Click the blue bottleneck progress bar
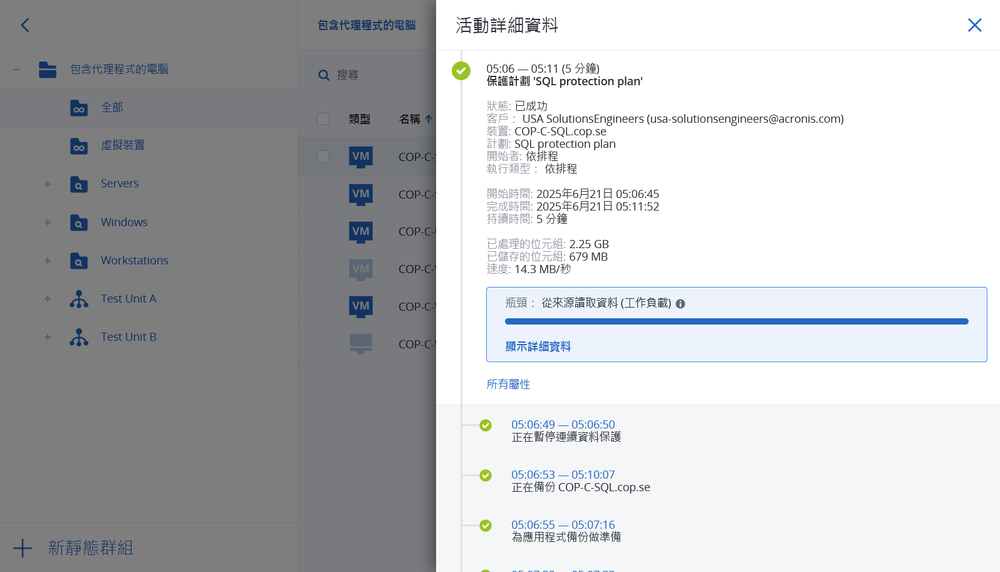 tap(736, 322)
